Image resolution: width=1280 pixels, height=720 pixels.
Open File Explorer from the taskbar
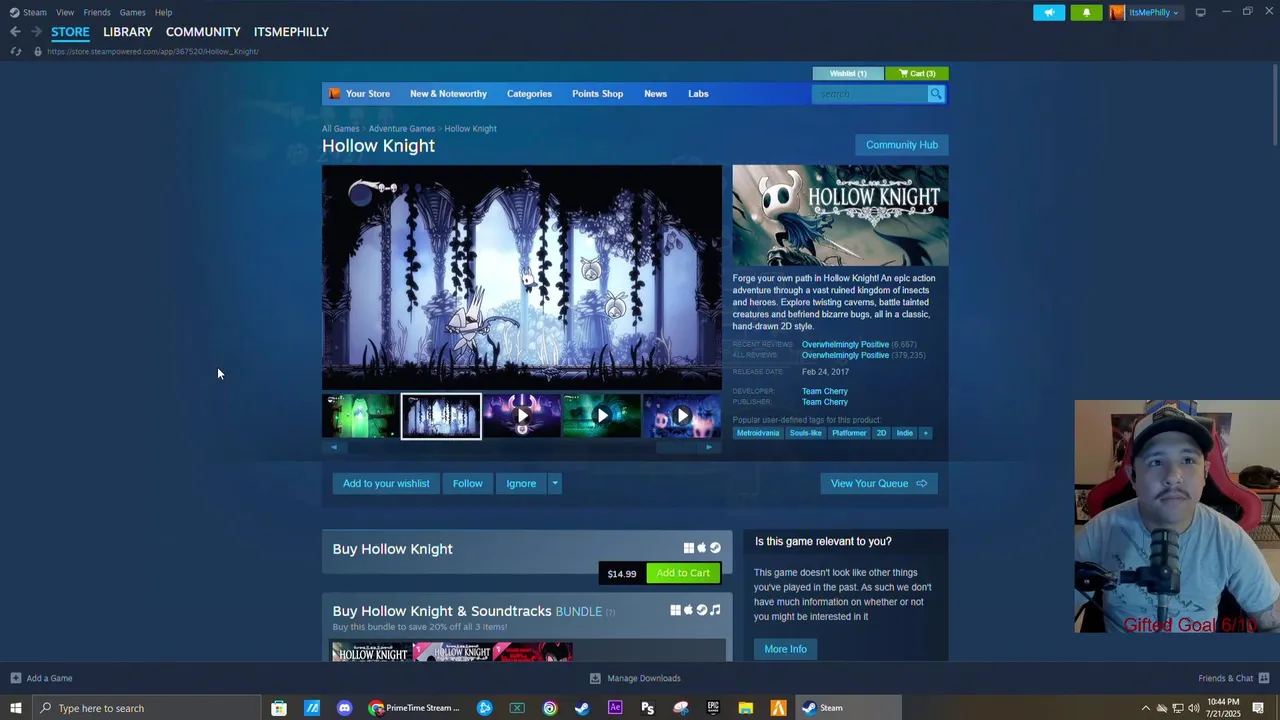[746, 708]
